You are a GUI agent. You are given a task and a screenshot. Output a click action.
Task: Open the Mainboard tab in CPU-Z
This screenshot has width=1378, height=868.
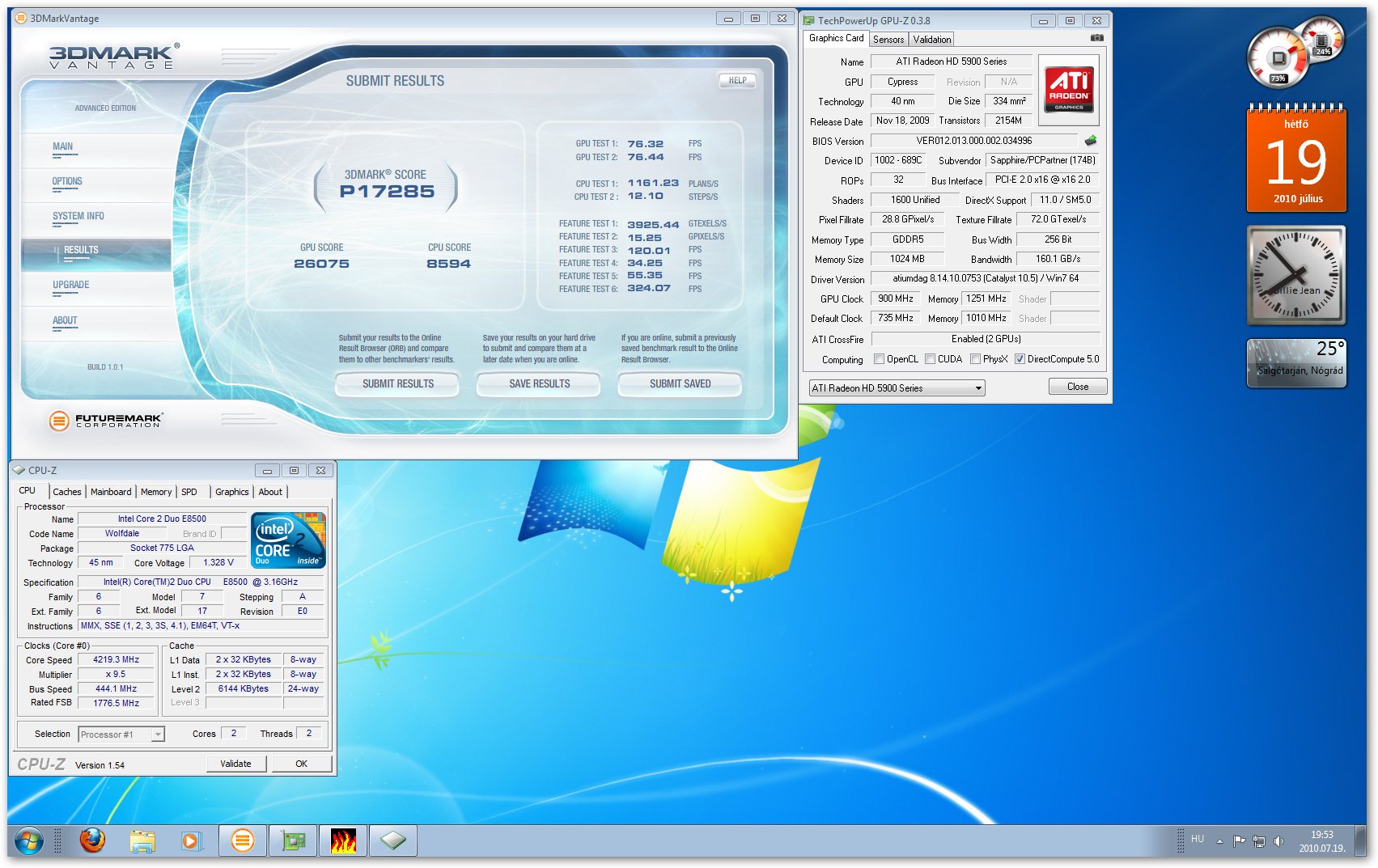click(111, 492)
